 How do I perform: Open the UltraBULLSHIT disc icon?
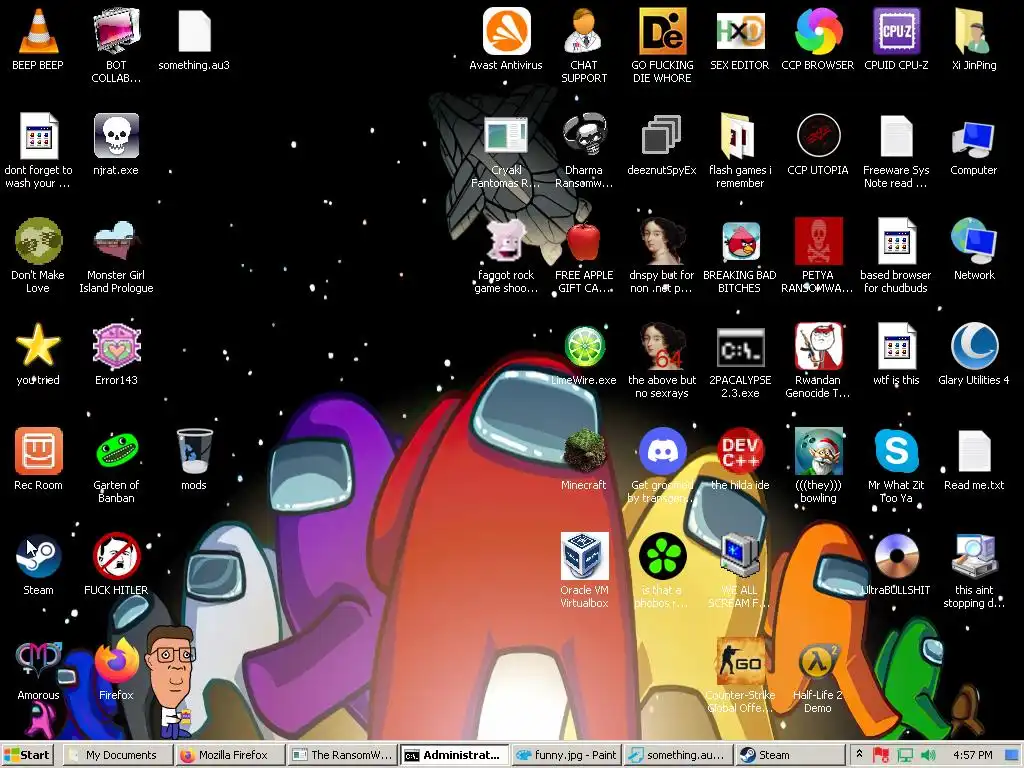click(896, 556)
